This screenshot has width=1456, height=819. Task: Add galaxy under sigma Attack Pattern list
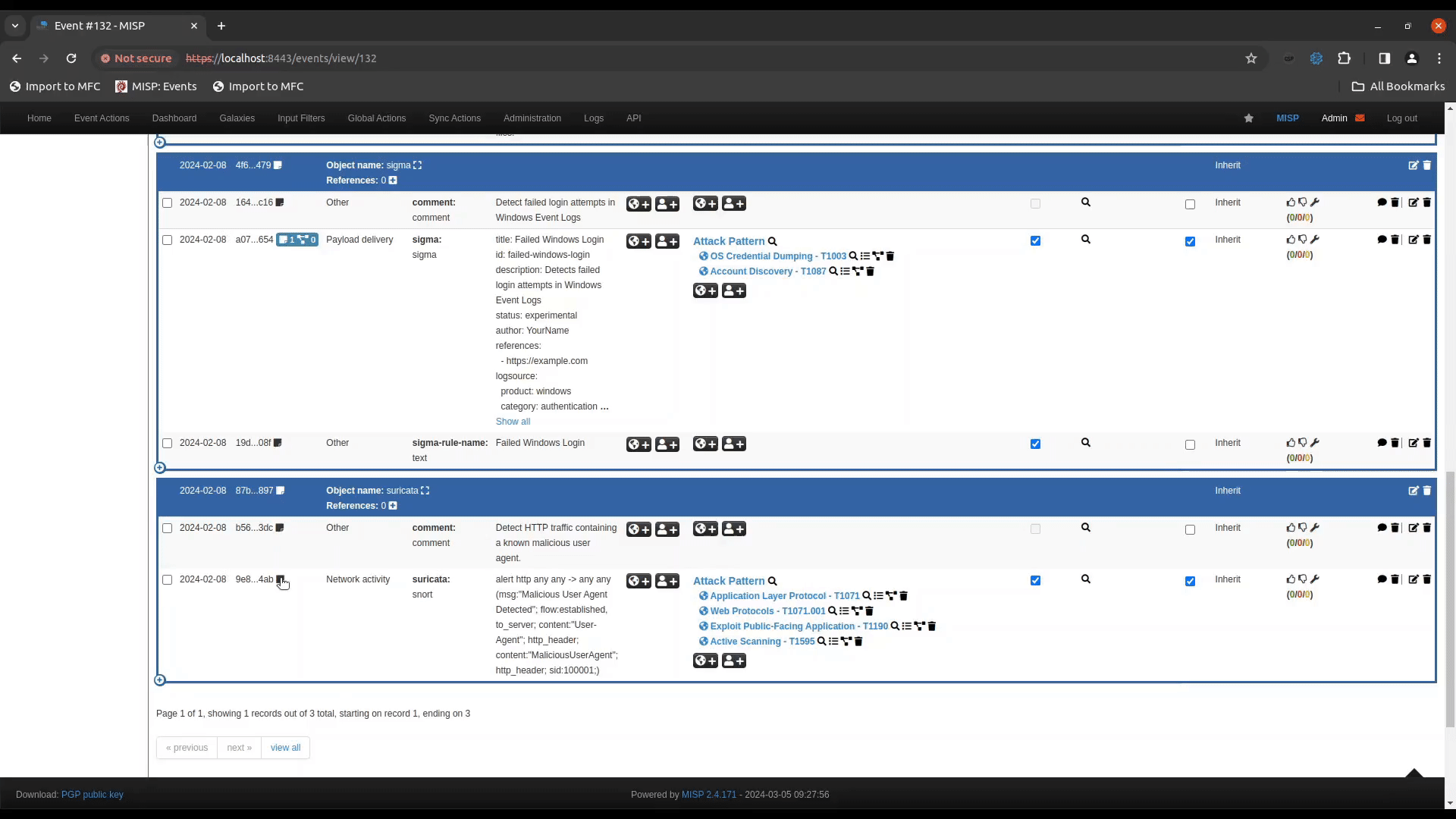pyautogui.click(x=705, y=290)
